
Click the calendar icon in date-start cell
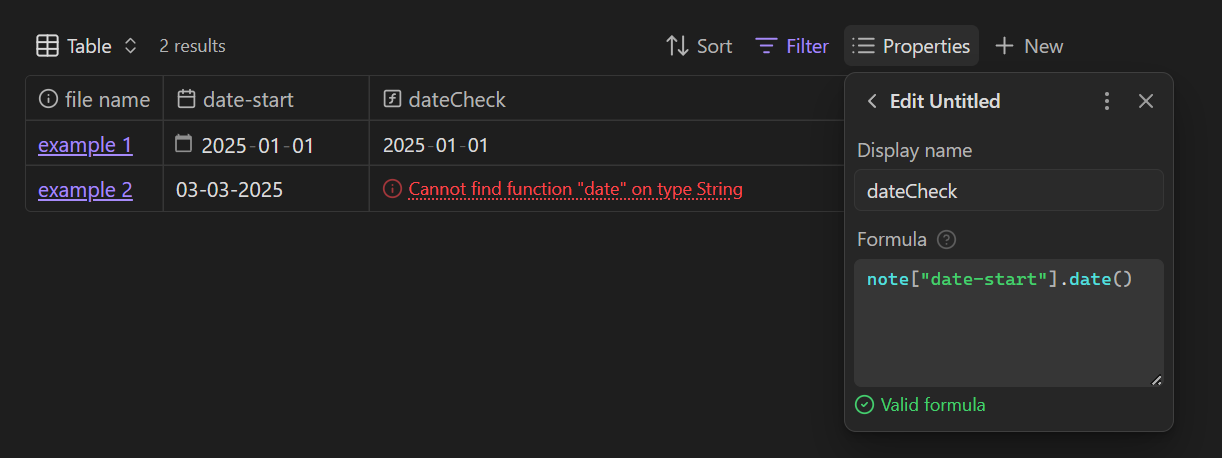click(183, 144)
